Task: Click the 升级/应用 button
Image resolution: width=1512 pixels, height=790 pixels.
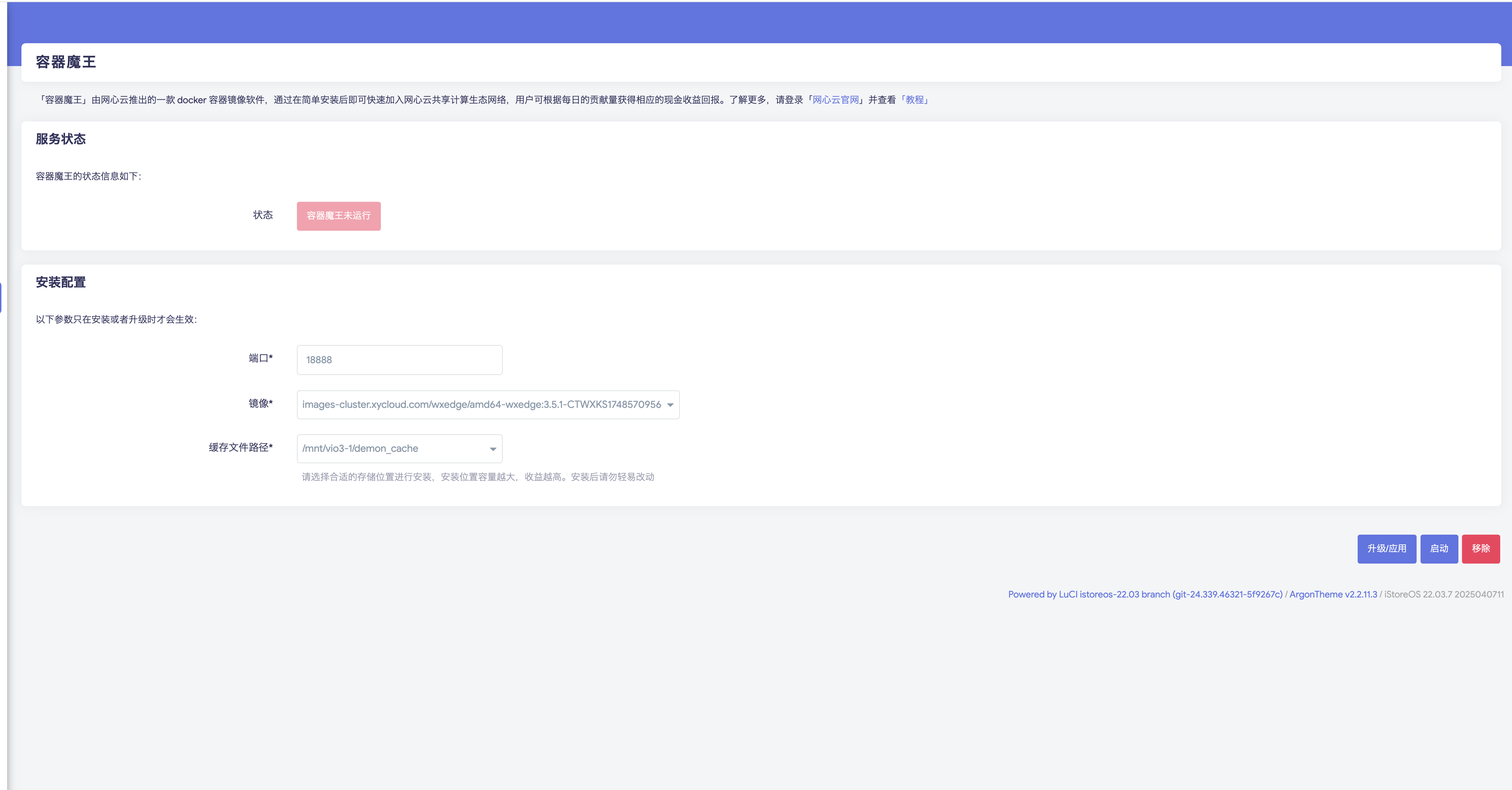Action: click(1387, 549)
